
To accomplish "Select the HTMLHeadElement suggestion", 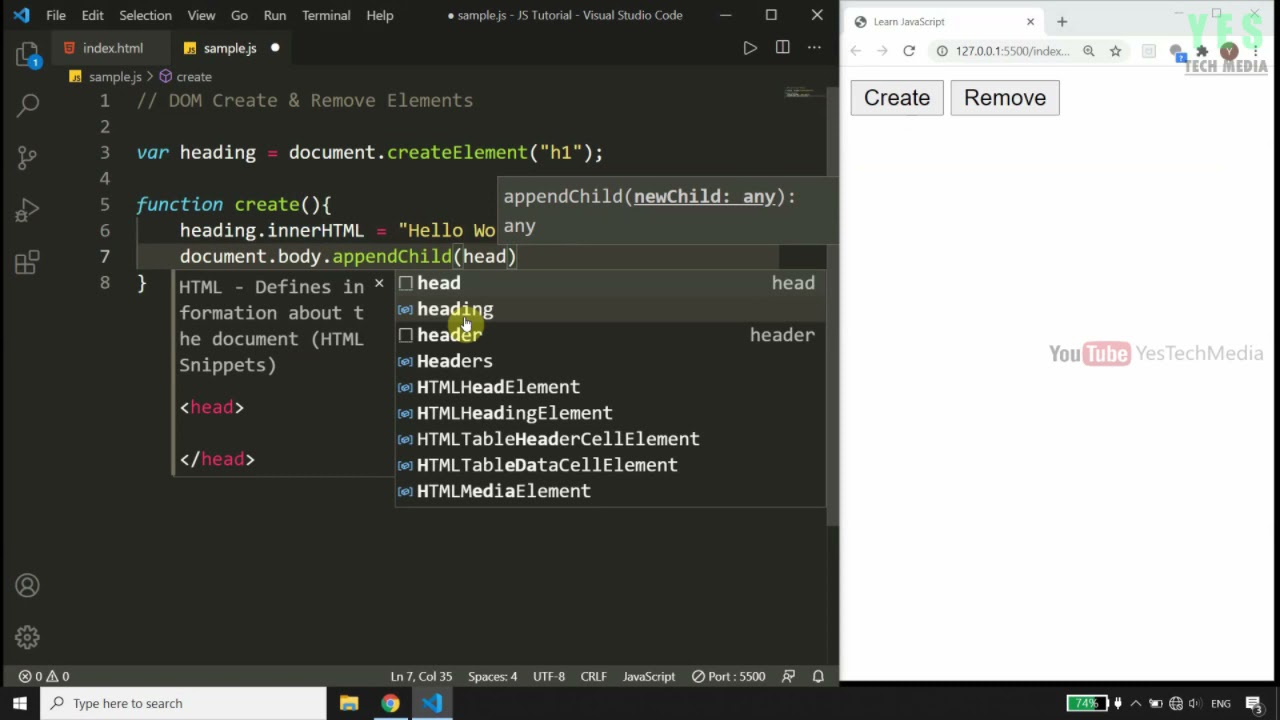I will coord(610,387).
